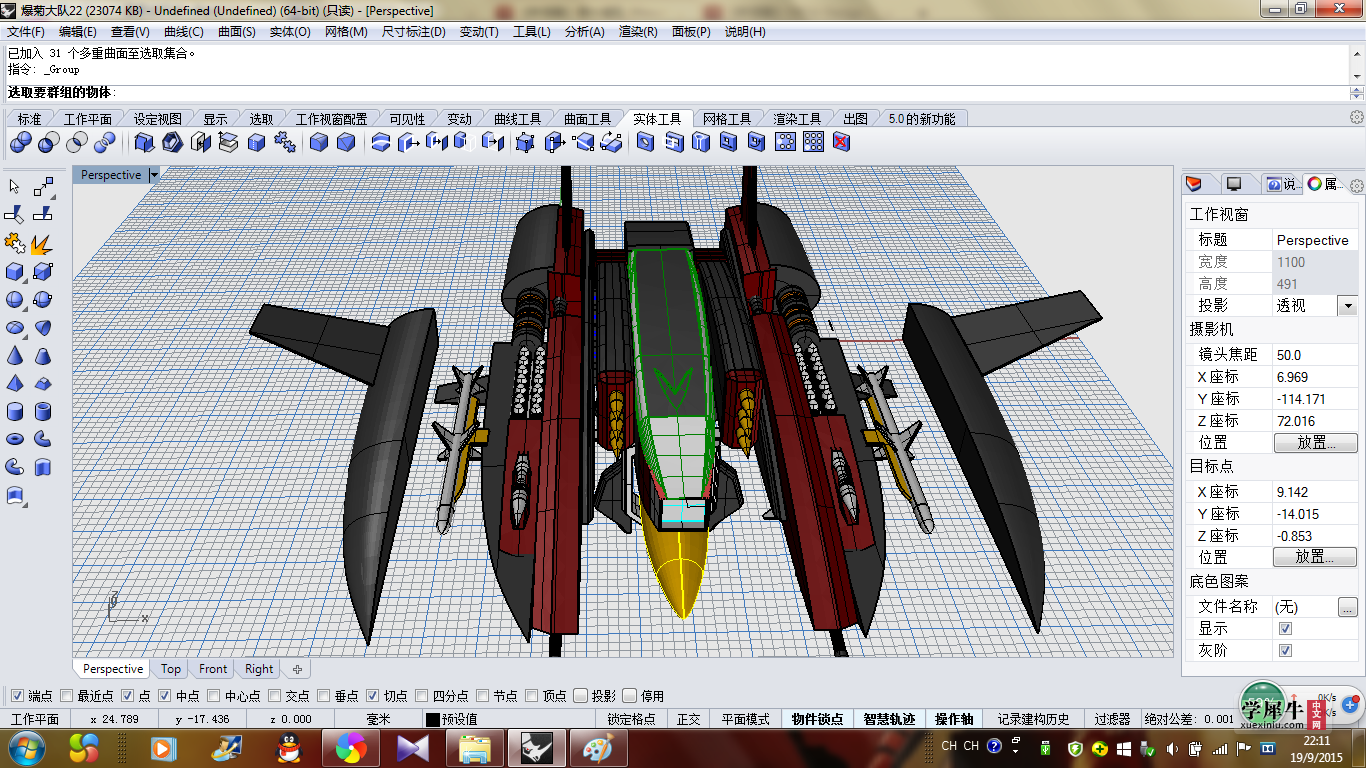Open the Layers panel tab icon
The width and height of the screenshot is (1366, 768).
click(1194, 184)
